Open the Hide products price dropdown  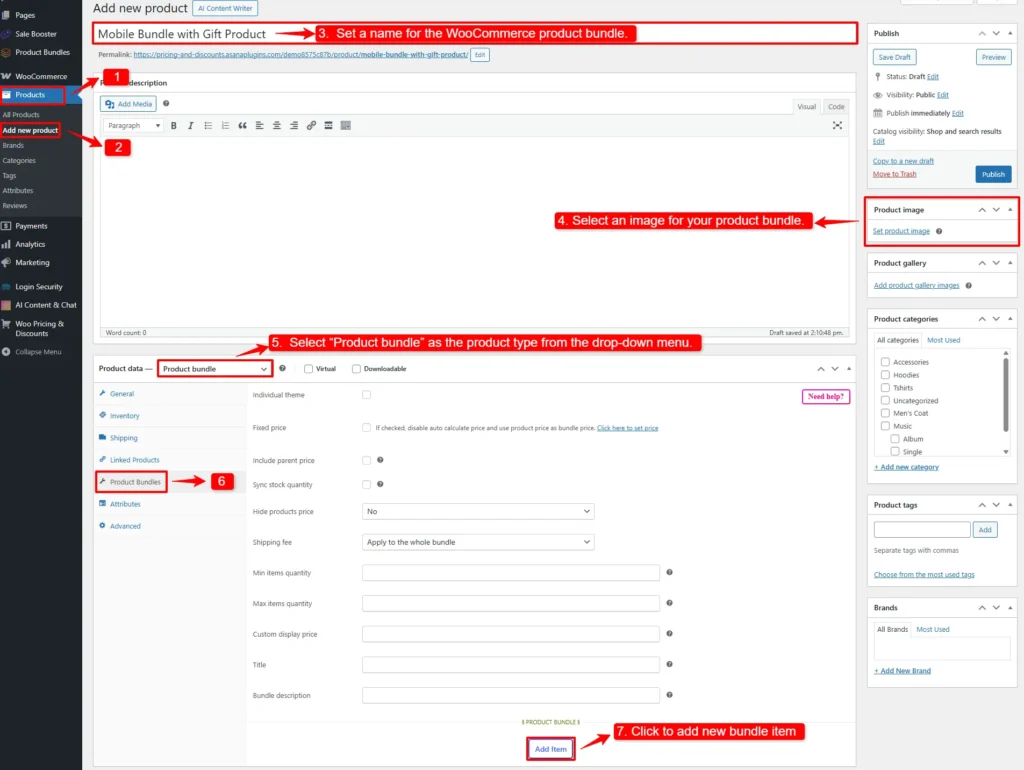point(478,511)
